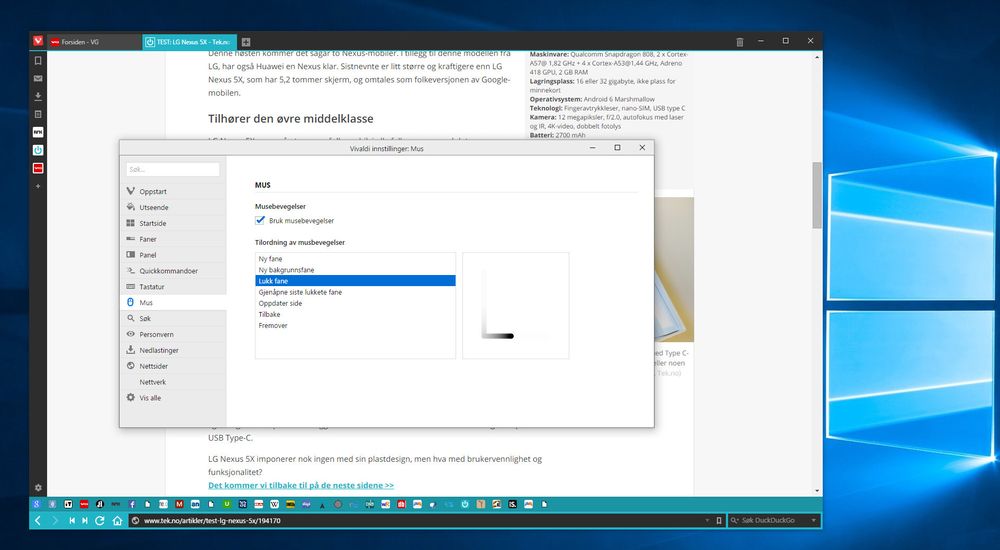
Task: Select 'Tilbake' gesture in list
Action: pyautogui.click(x=355, y=314)
